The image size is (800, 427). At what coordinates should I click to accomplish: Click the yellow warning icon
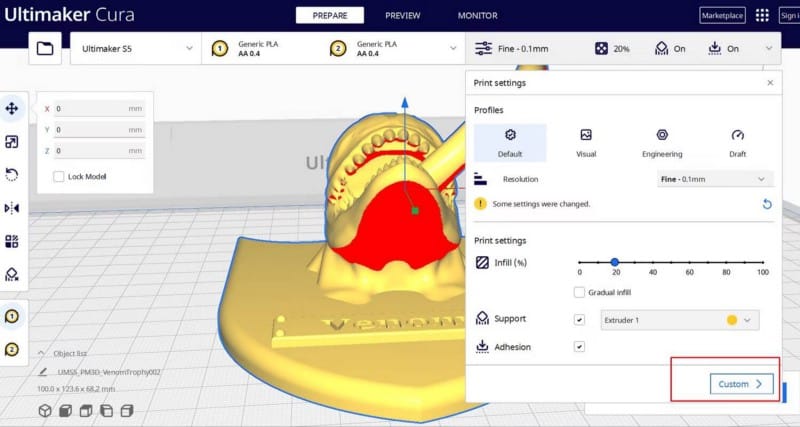coord(480,204)
